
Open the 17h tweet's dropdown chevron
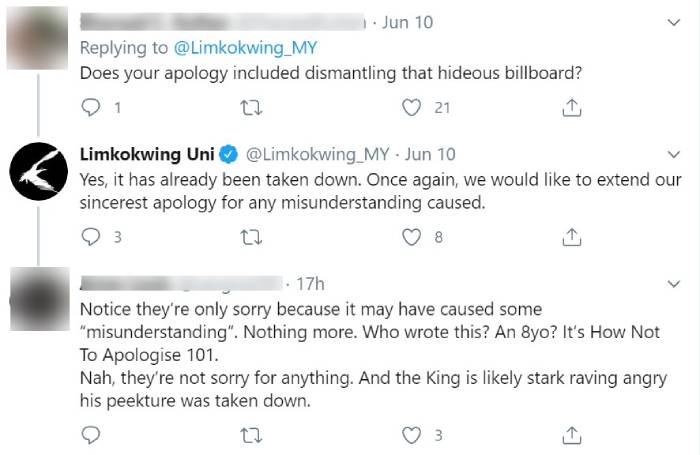[672, 285]
